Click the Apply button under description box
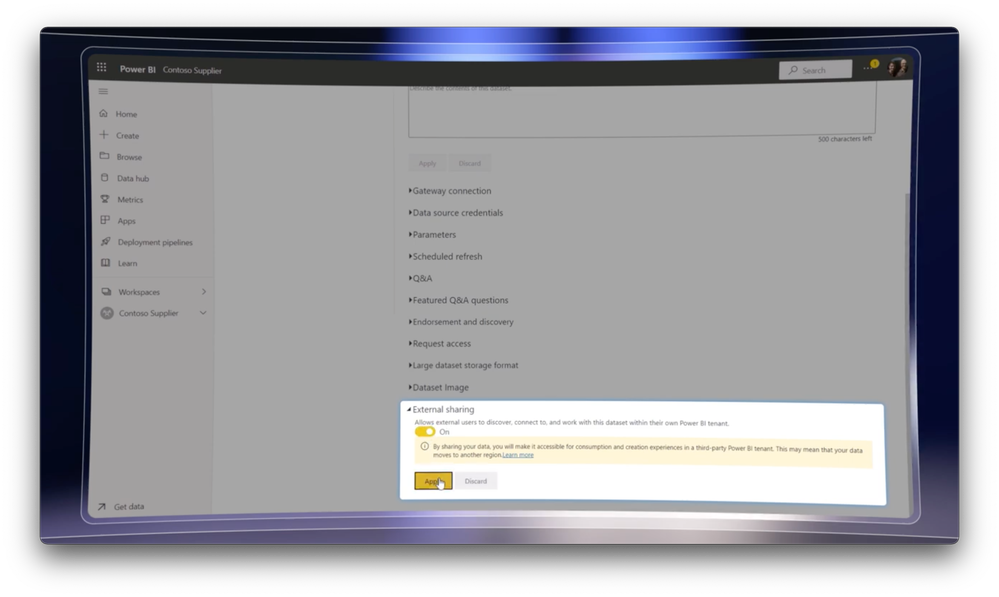999x597 pixels. pyautogui.click(x=427, y=163)
